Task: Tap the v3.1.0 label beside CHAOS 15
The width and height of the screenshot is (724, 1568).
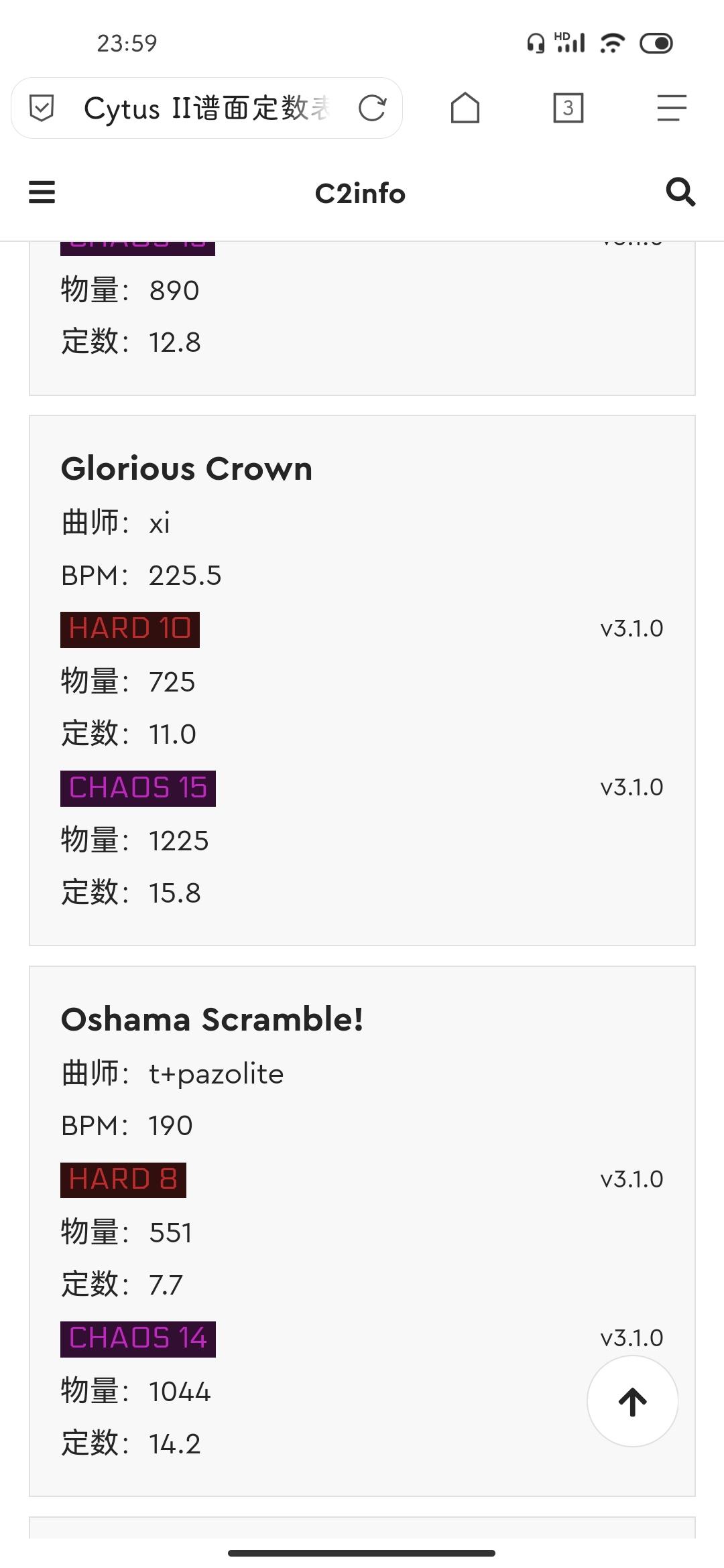Action: tap(631, 787)
